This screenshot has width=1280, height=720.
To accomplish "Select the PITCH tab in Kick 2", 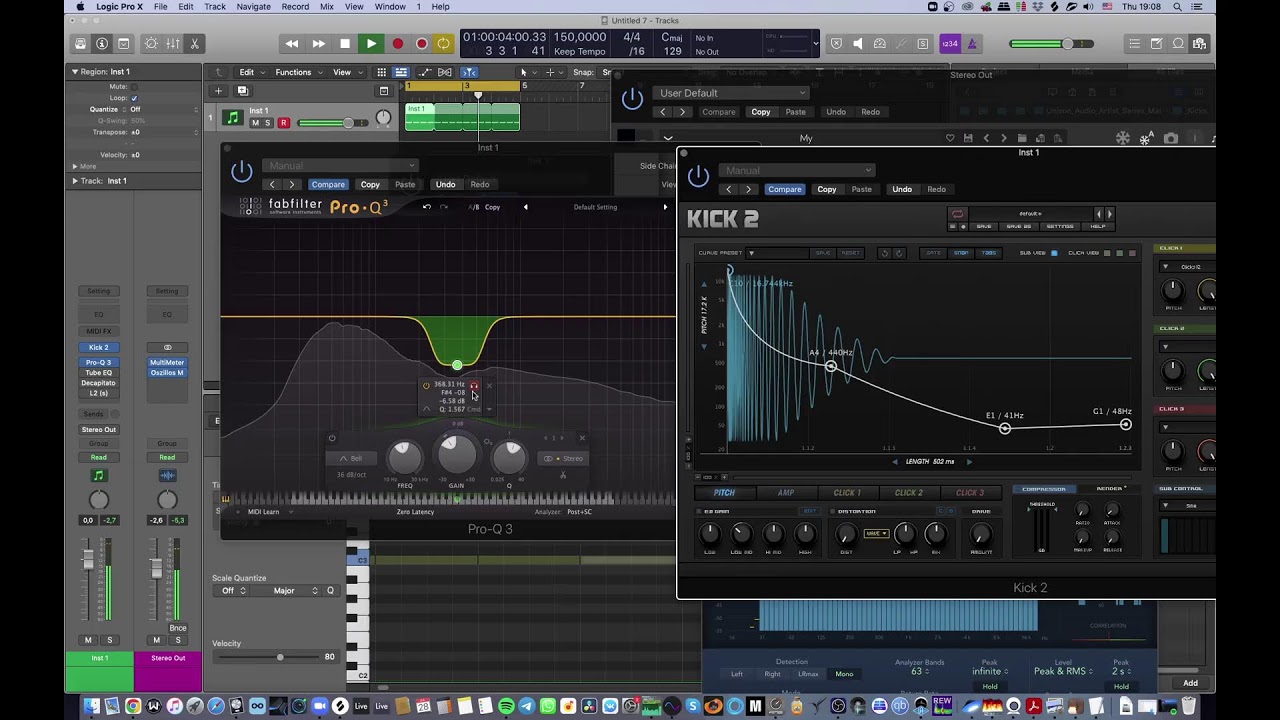I will point(724,493).
